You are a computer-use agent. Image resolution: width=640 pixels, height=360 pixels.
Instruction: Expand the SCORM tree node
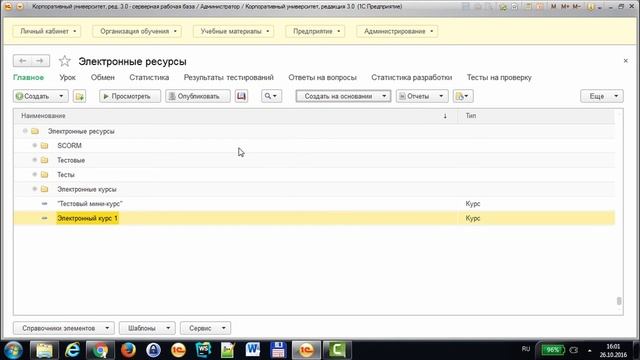click(35, 145)
